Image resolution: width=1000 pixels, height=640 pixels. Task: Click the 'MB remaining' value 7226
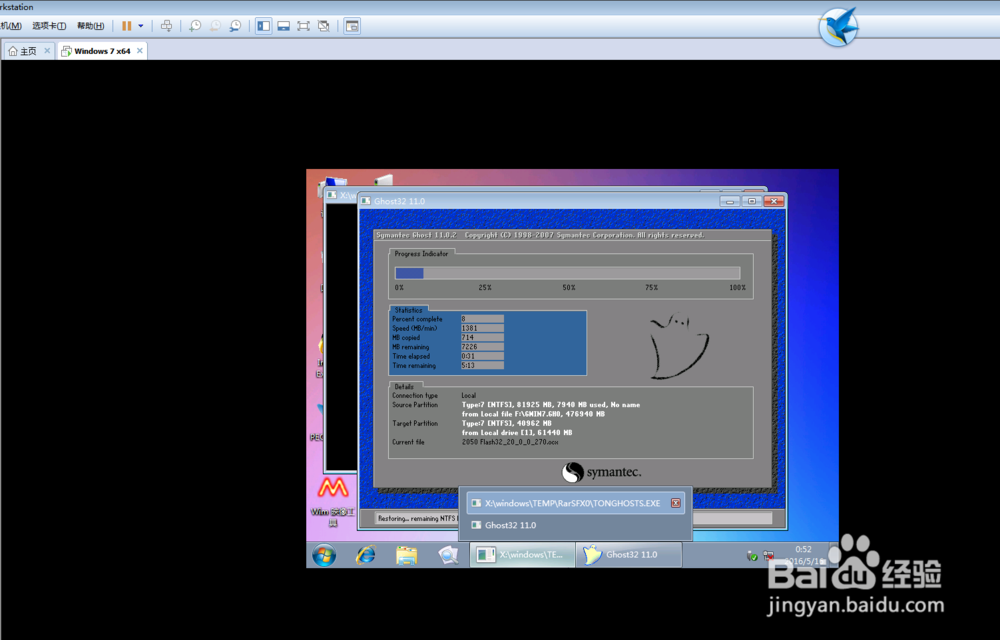(x=482, y=347)
